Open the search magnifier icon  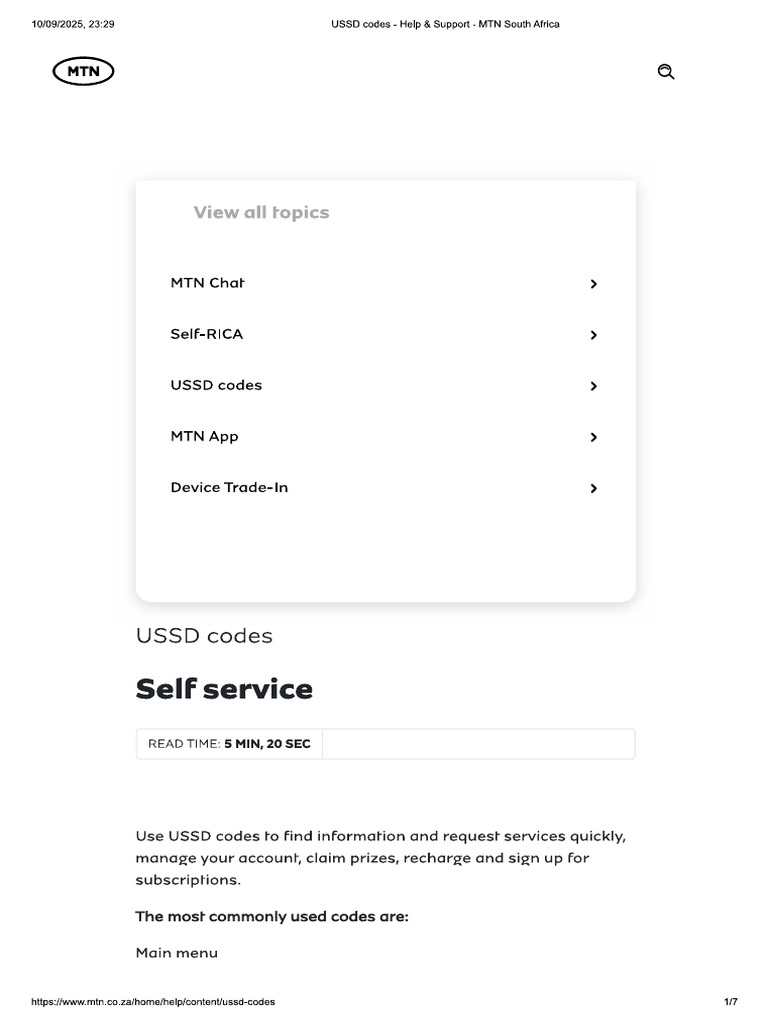(x=666, y=71)
